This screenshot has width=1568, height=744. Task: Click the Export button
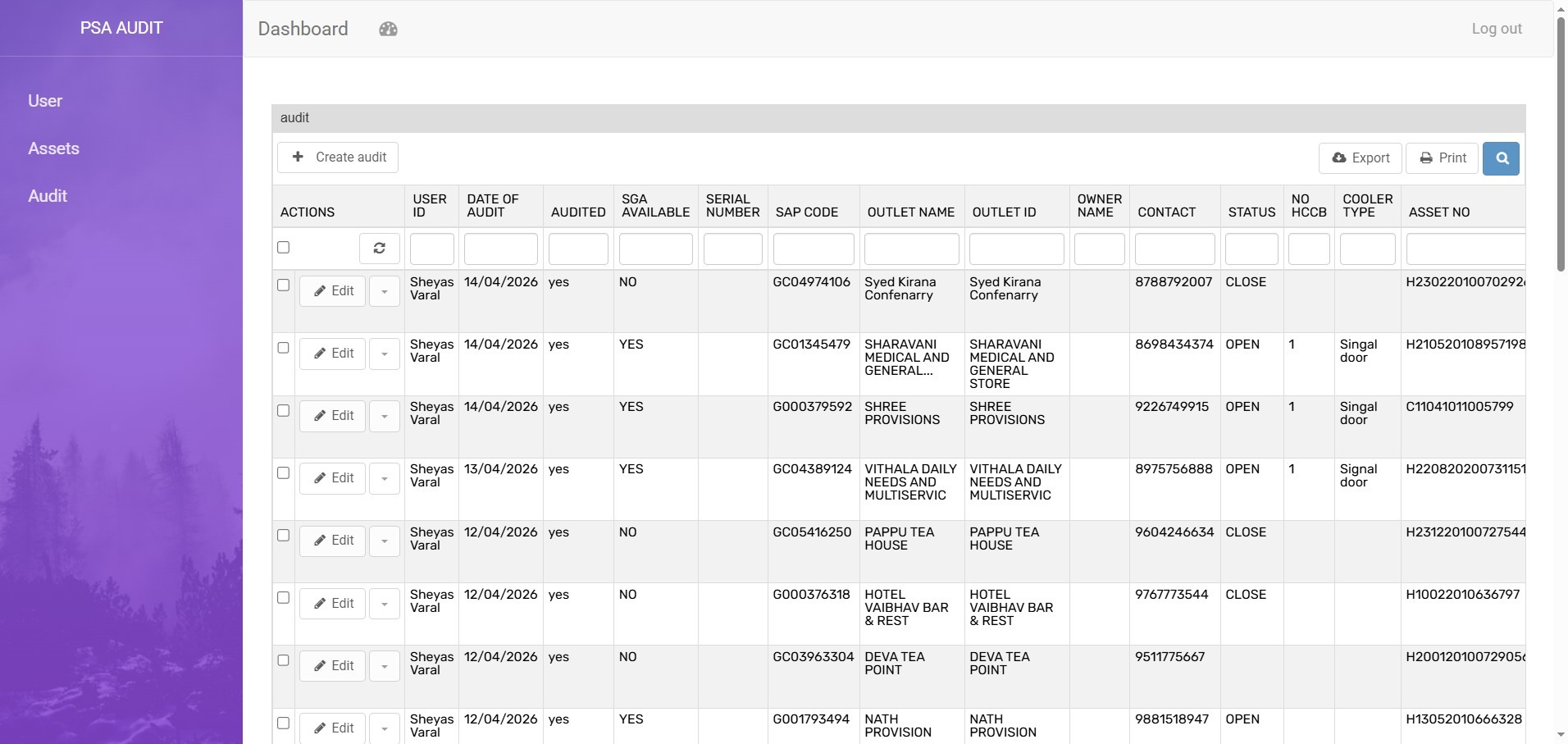click(1361, 158)
